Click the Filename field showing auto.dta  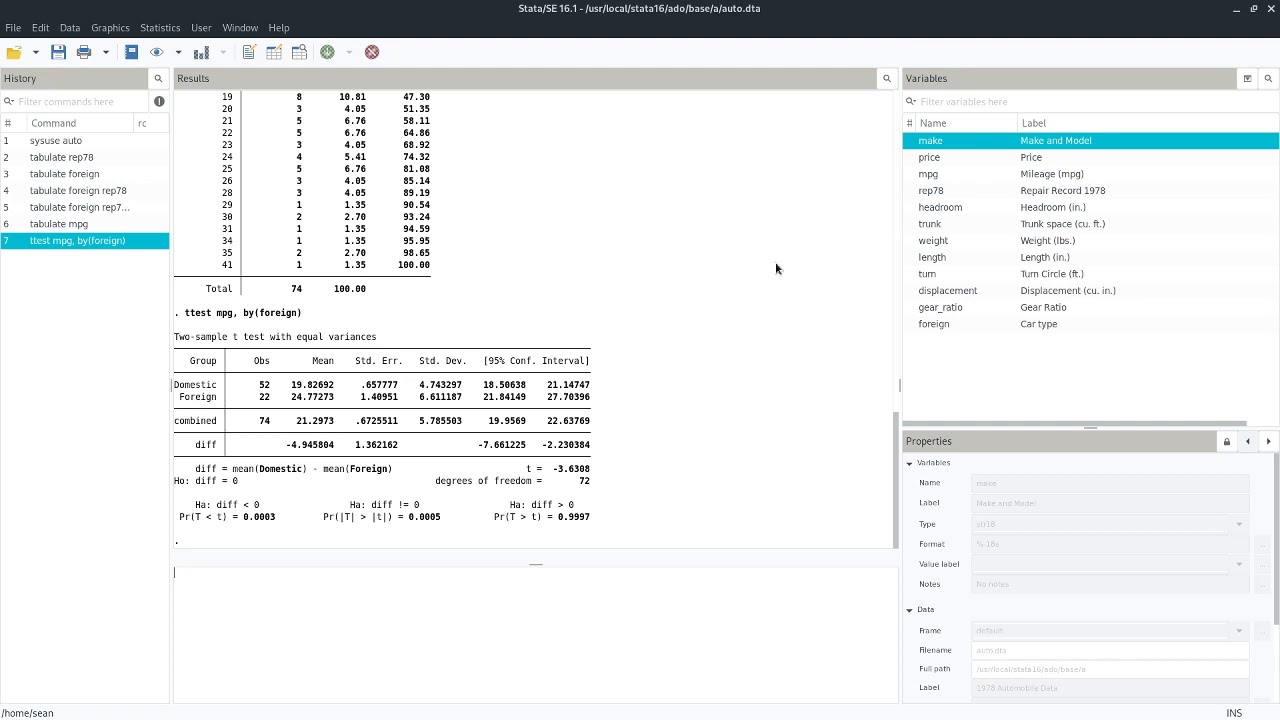1110,650
